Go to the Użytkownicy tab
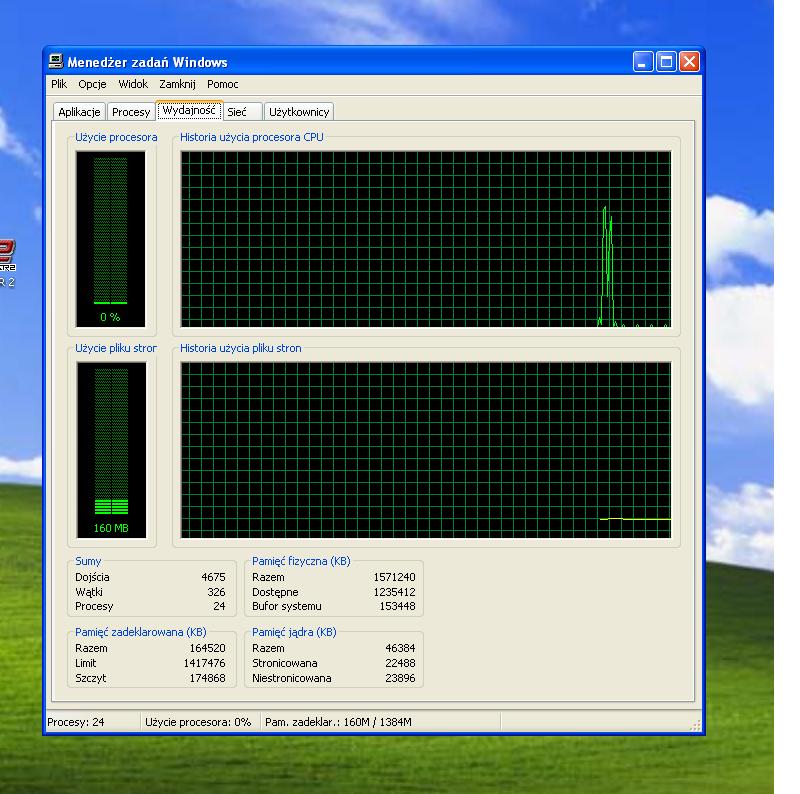 point(299,112)
